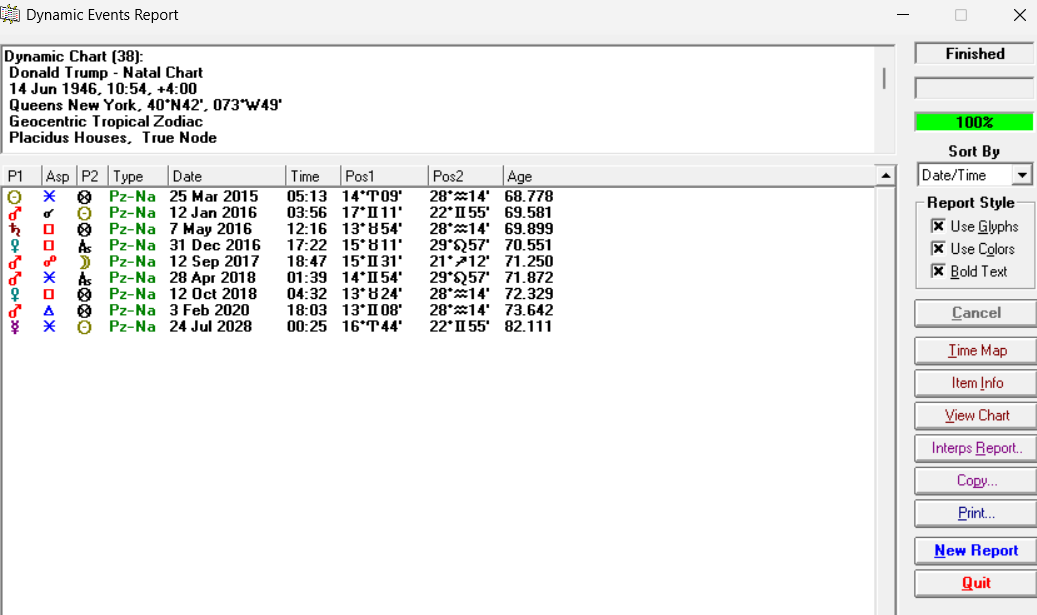Click the Date column header
The width and height of the screenshot is (1037, 615).
[226, 177]
